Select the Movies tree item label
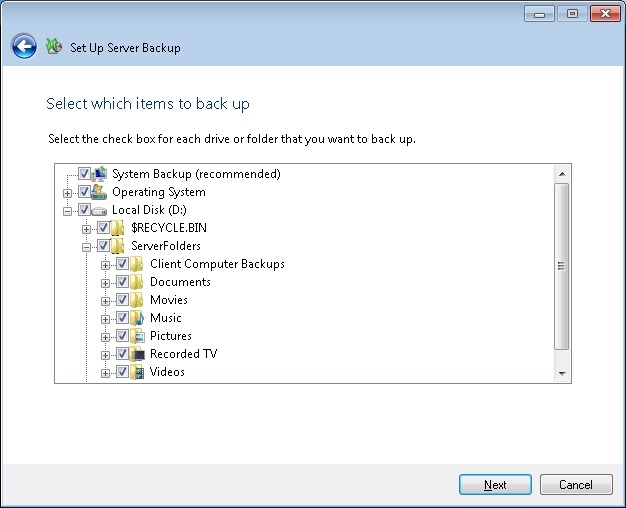Viewport: 626px width, 508px height. (169, 300)
